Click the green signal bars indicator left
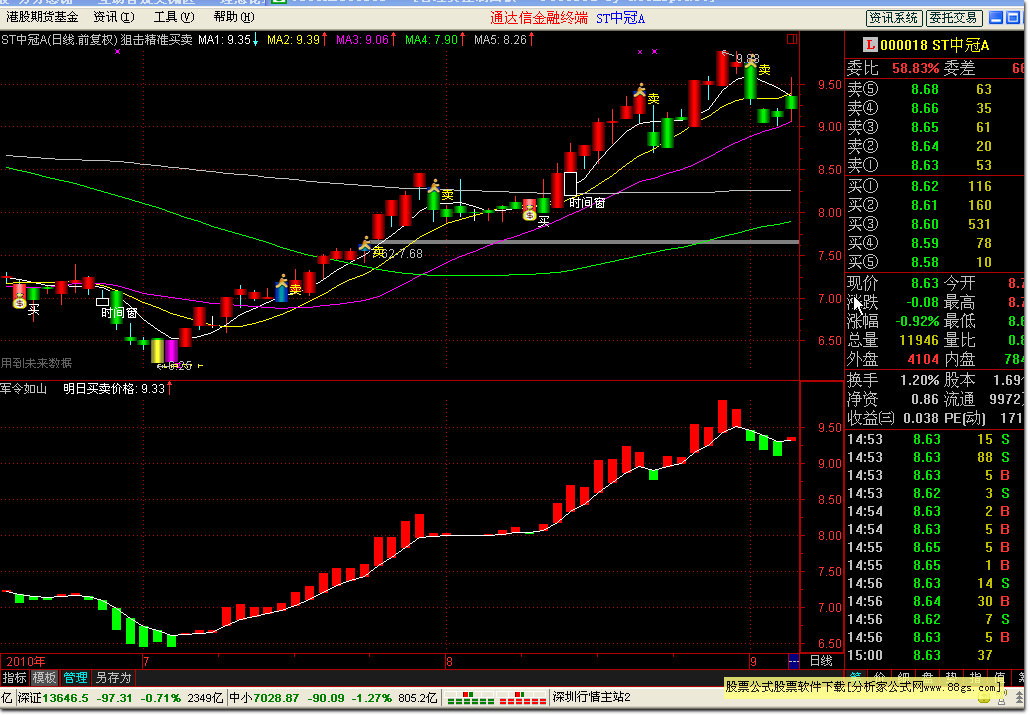The image size is (1030, 715). [470, 698]
